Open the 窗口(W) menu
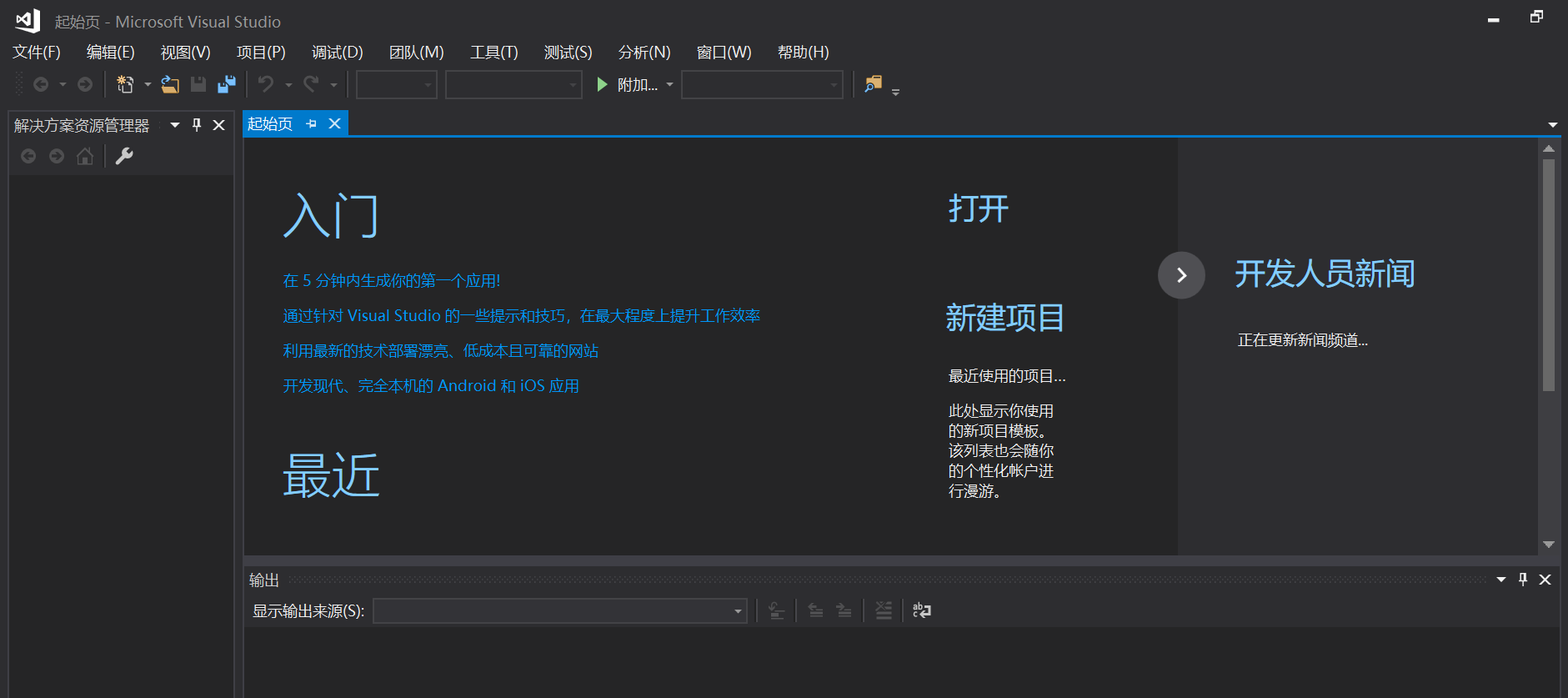Screen dimensions: 1568x698 [724, 52]
